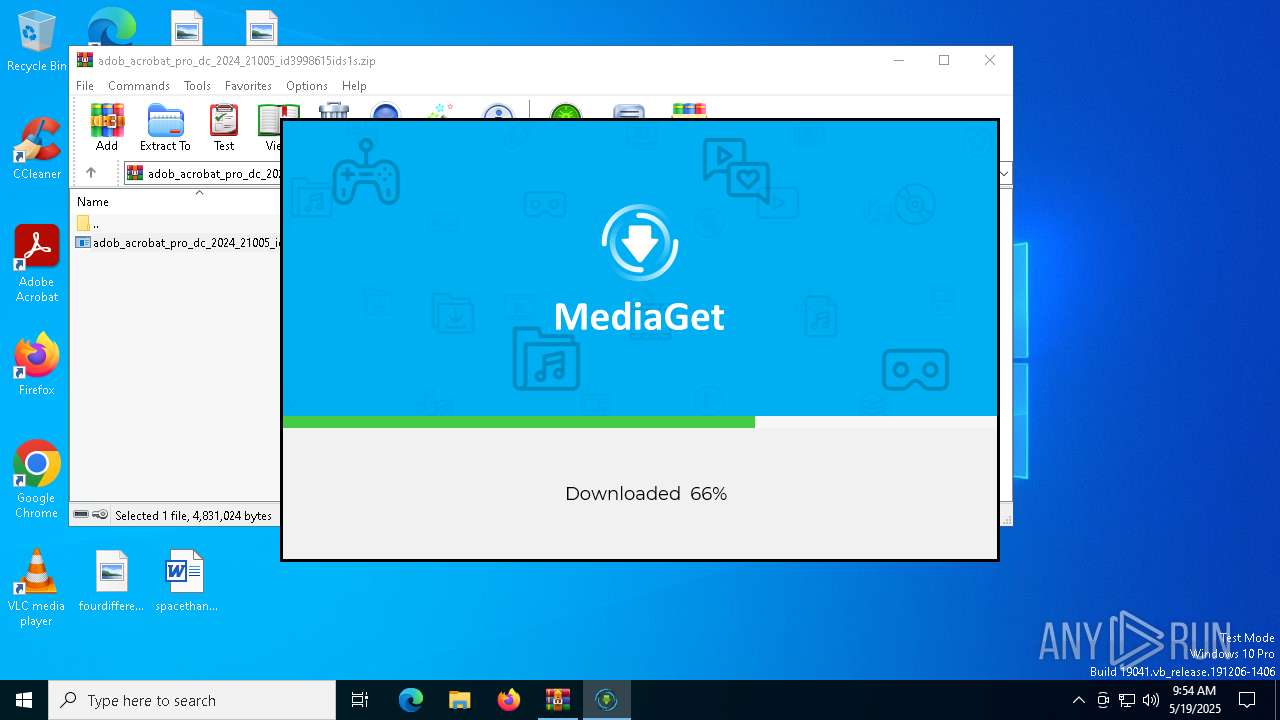This screenshot has width=1280, height=720.
Task: Open the Firefox desktop shortcut
Action: (x=37, y=365)
